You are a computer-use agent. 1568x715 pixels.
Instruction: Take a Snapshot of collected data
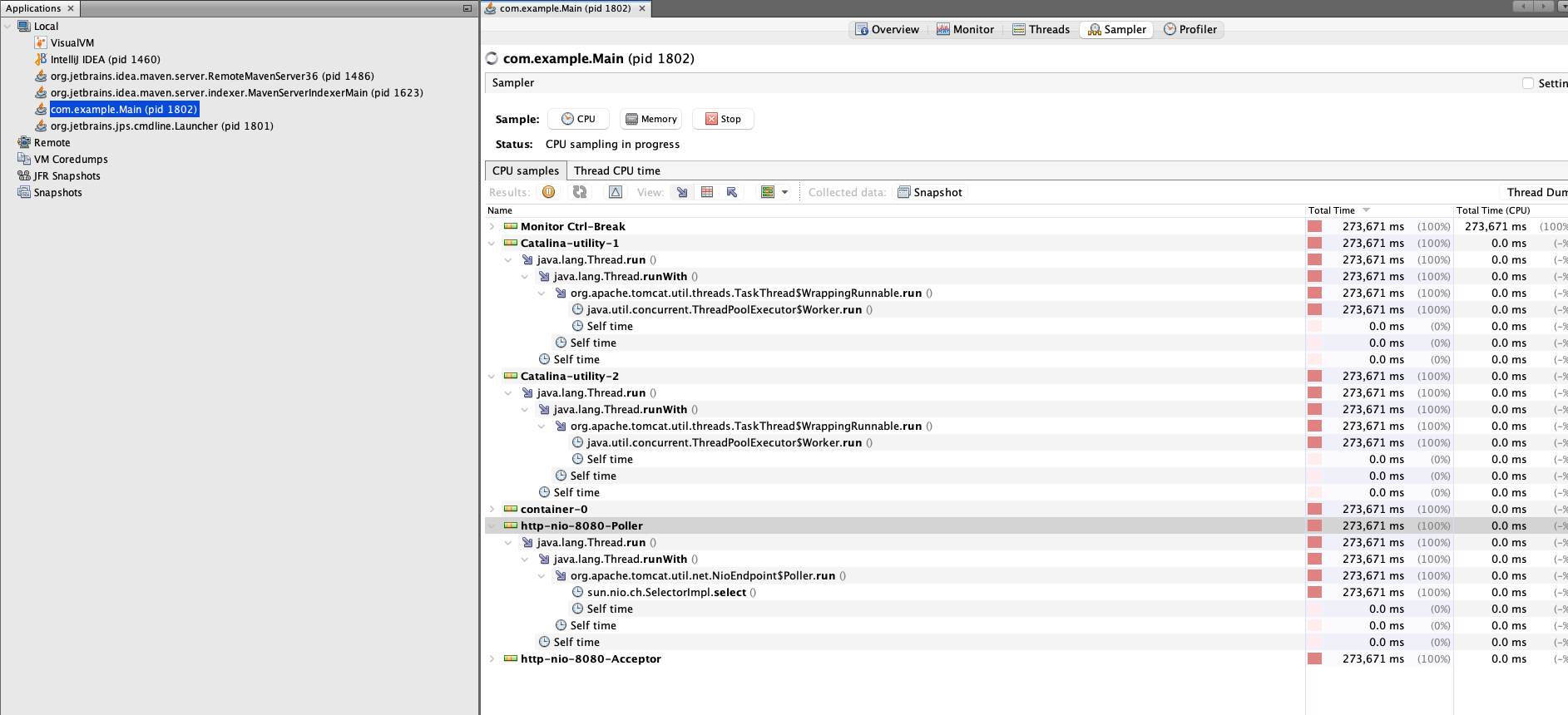930,192
